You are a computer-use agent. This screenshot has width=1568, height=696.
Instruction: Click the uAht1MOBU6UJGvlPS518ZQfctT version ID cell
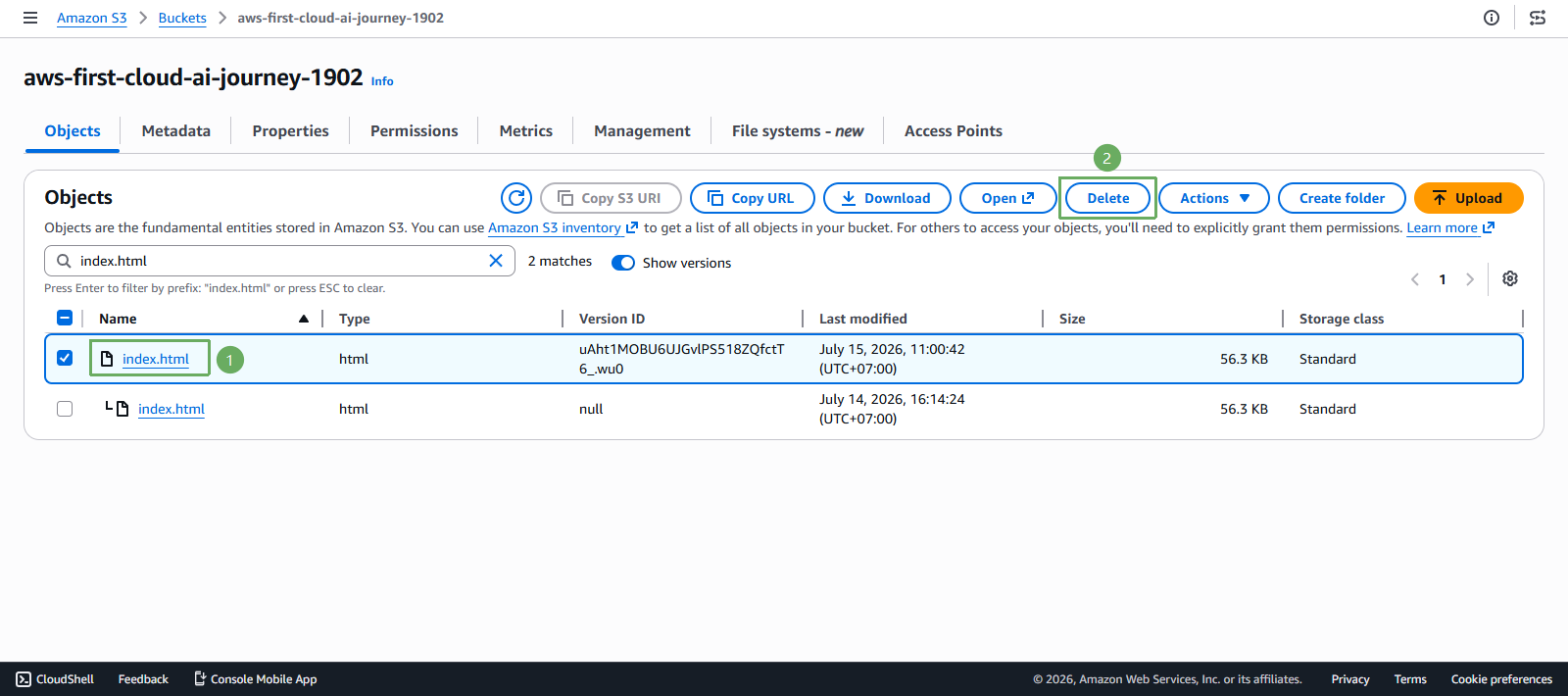coord(682,359)
